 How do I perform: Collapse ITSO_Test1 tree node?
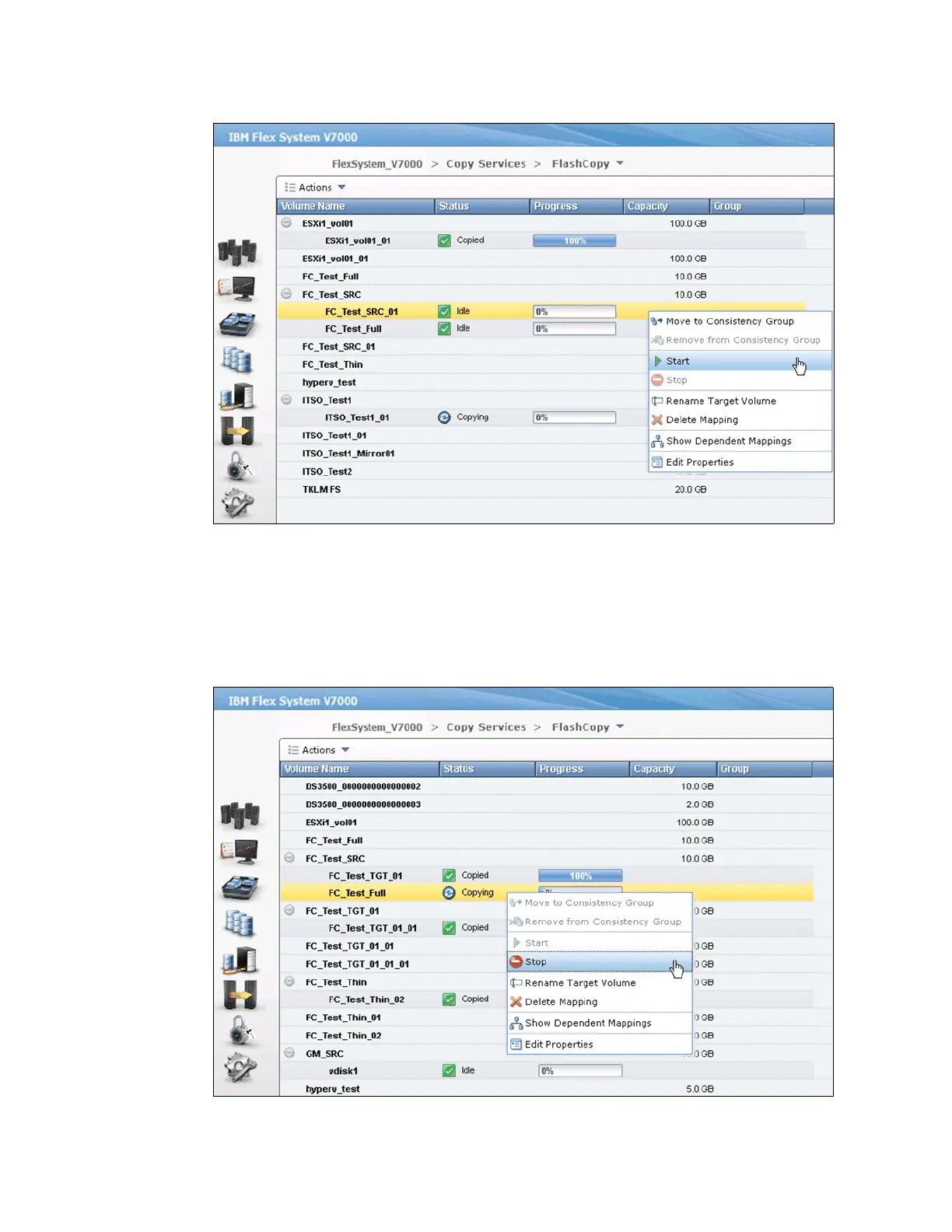[x=286, y=400]
